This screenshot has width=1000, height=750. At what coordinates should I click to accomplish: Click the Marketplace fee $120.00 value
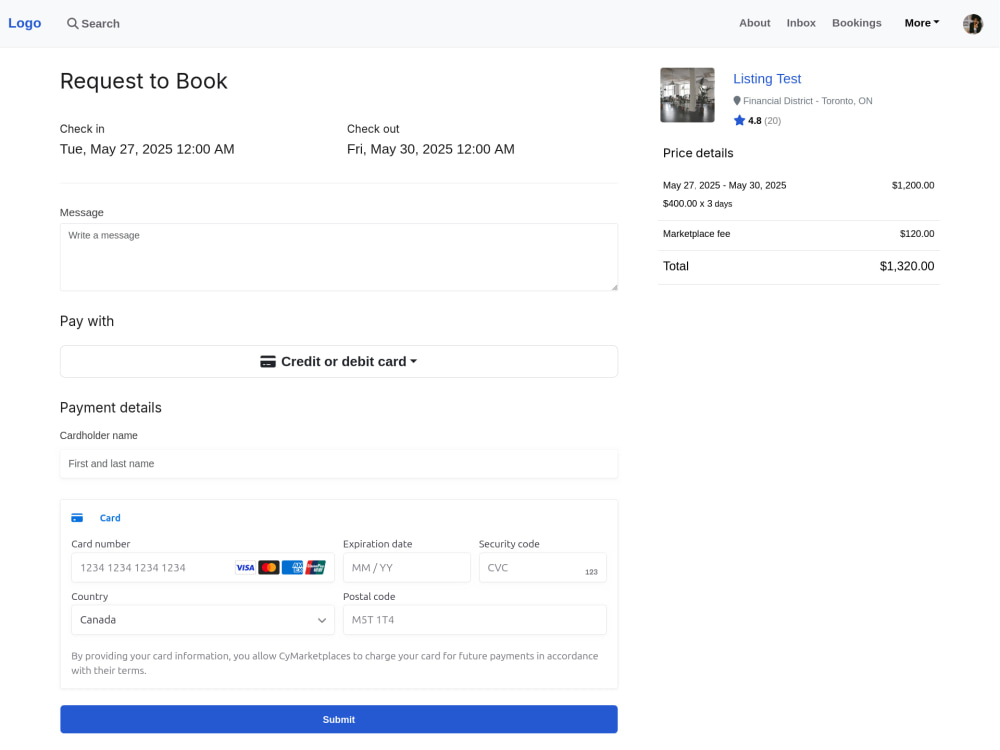(916, 234)
